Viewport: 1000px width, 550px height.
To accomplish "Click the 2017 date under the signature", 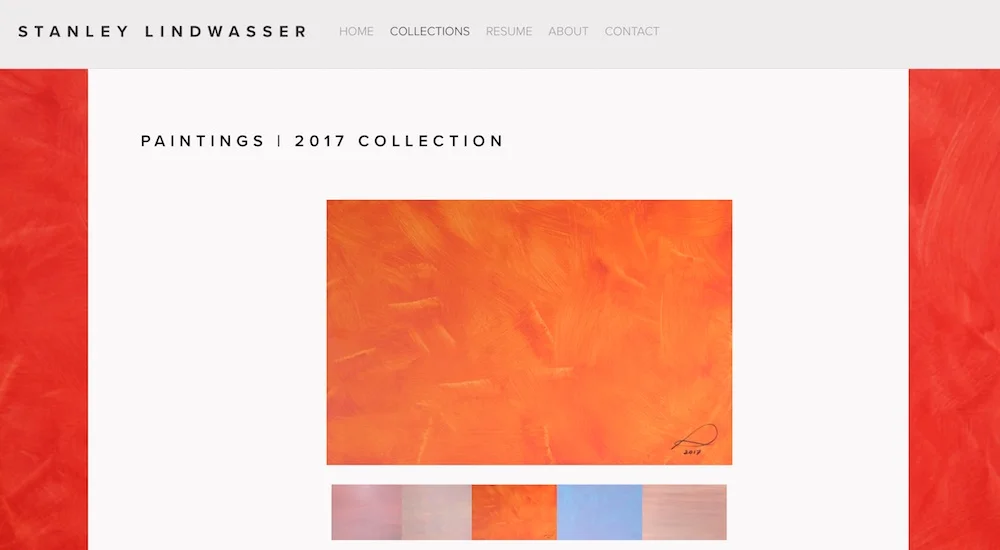I will [692, 452].
